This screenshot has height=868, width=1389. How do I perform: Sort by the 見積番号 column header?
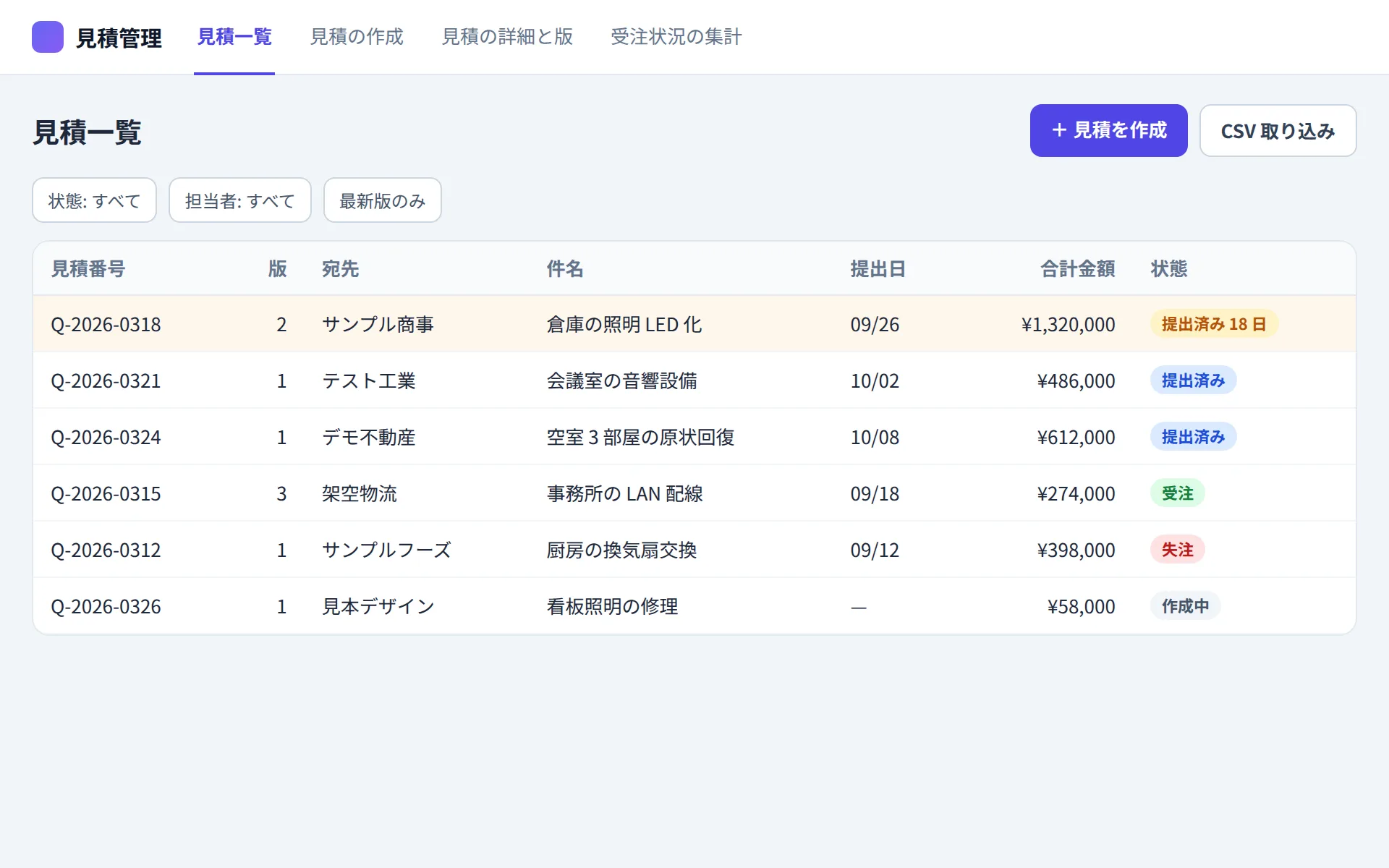(88, 268)
